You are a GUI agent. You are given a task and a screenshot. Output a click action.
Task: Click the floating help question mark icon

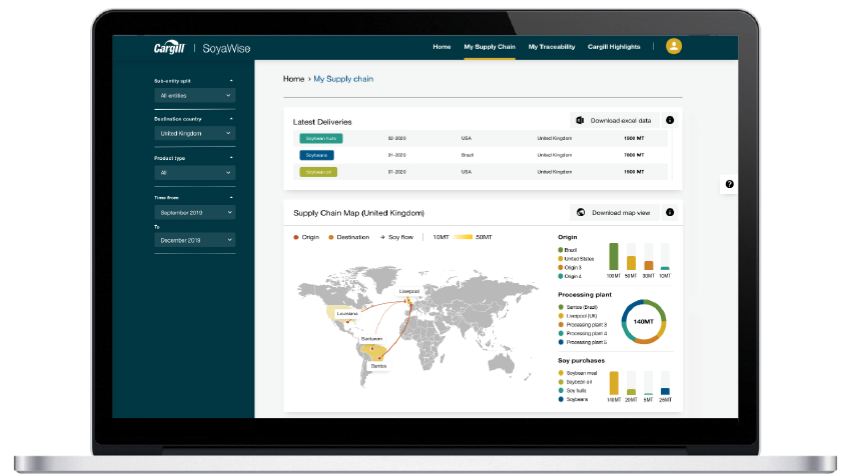pos(729,184)
